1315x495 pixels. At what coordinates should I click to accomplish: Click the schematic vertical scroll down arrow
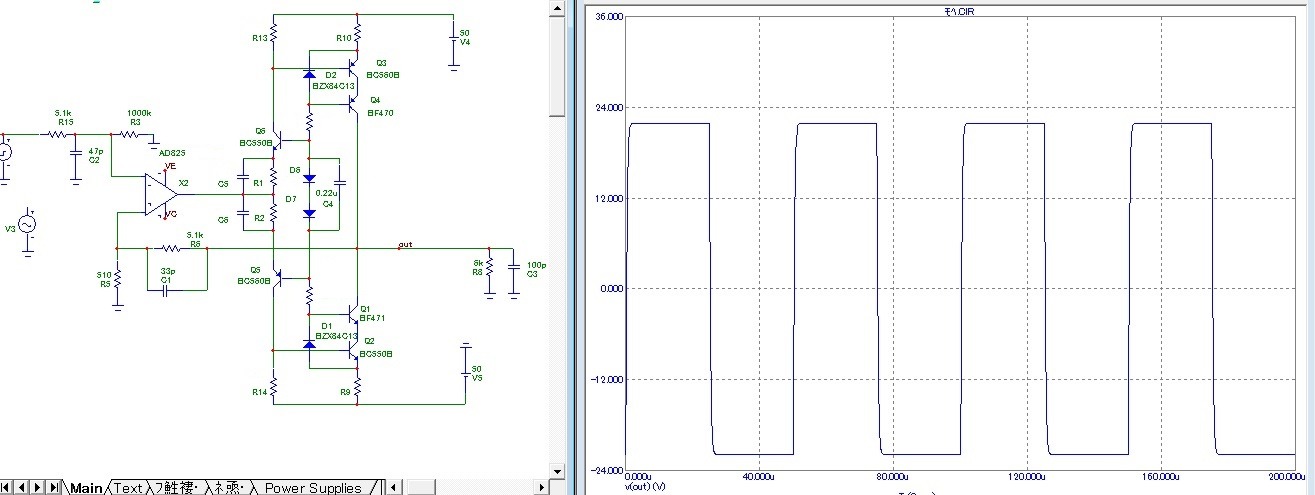pos(556,473)
